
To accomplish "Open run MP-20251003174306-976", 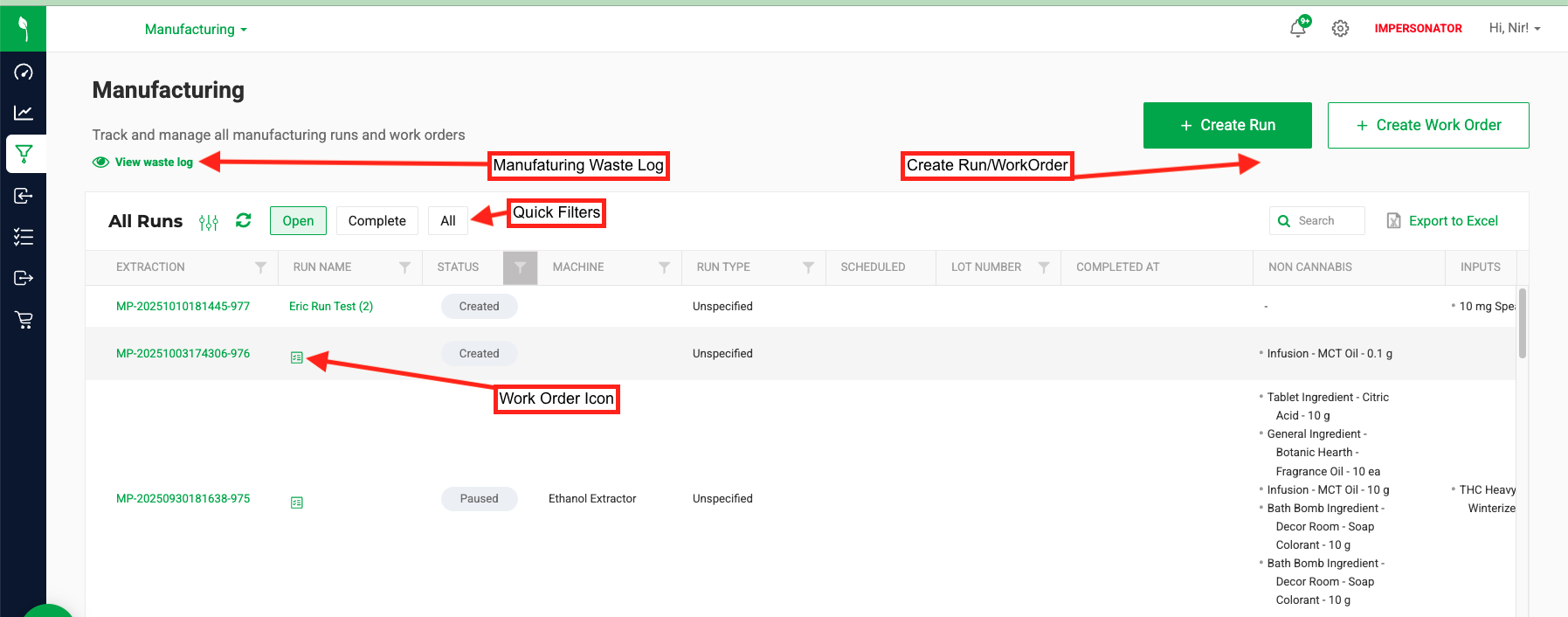I will pos(183,353).
